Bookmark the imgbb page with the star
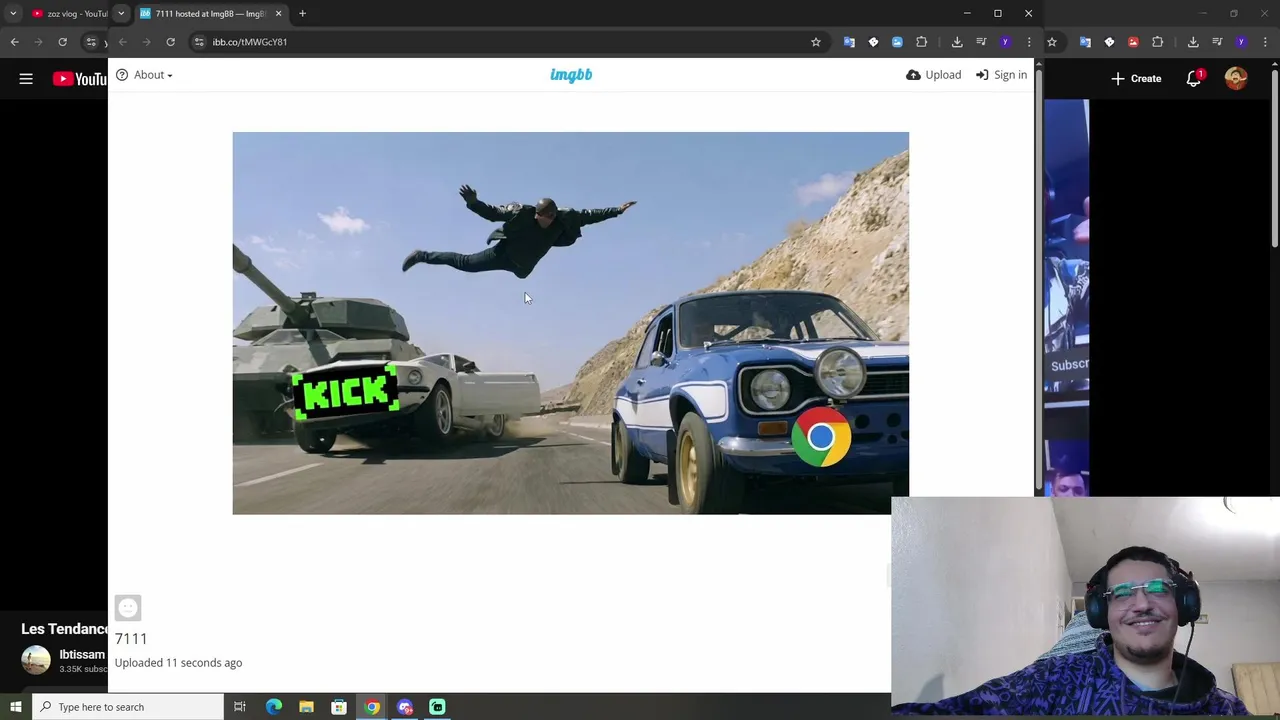Screen dimensions: 1280x720 (816, 42)
